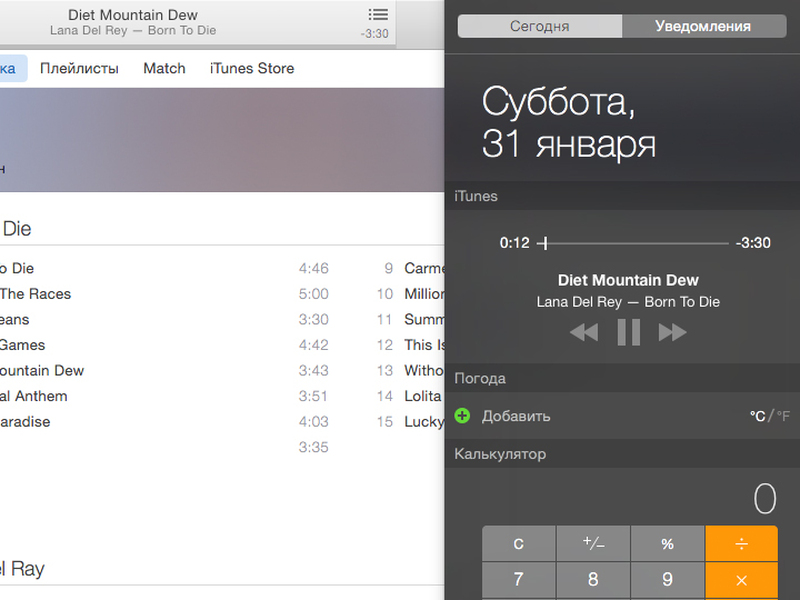The width and height of the screenshot is (800, 600).
Task: Open the iTunes Store tab
Action: click(252, 68)
